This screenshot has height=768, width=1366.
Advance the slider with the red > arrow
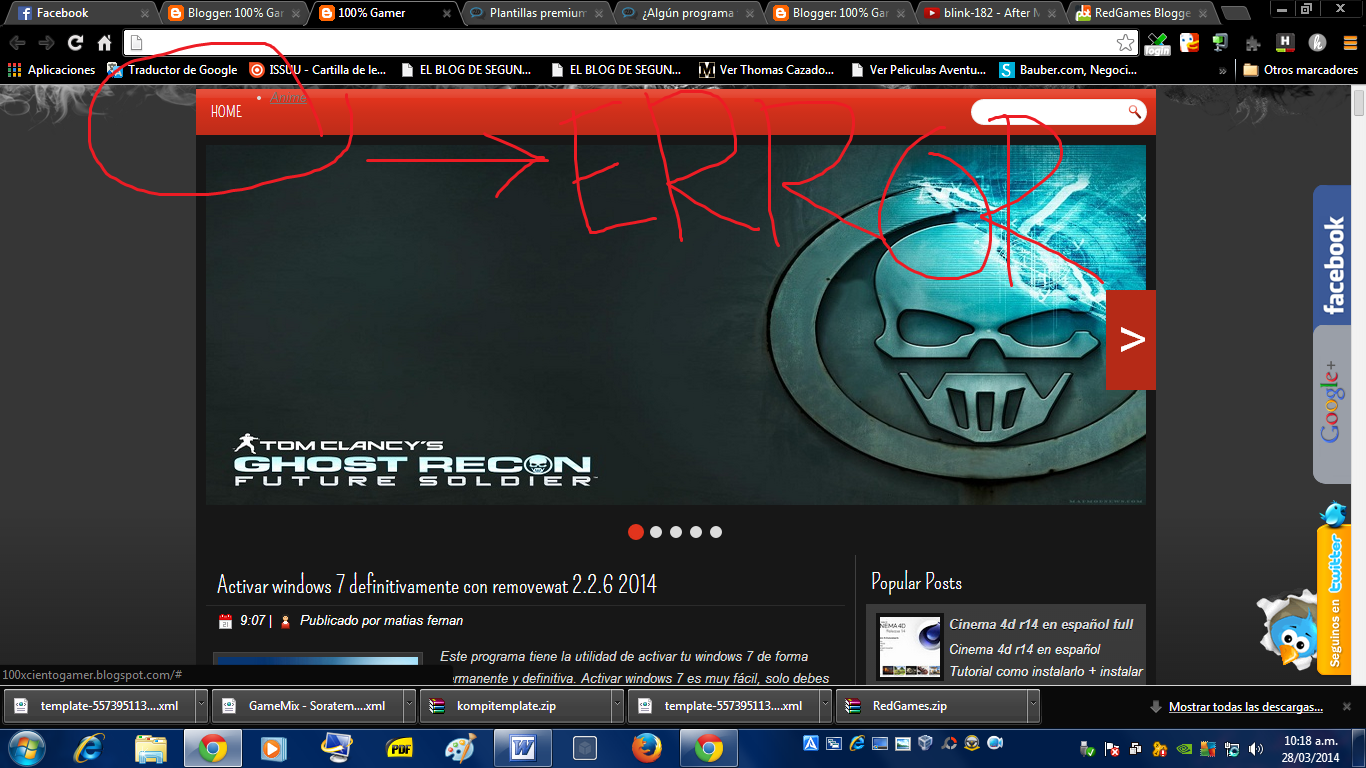tap(1131, 340)
